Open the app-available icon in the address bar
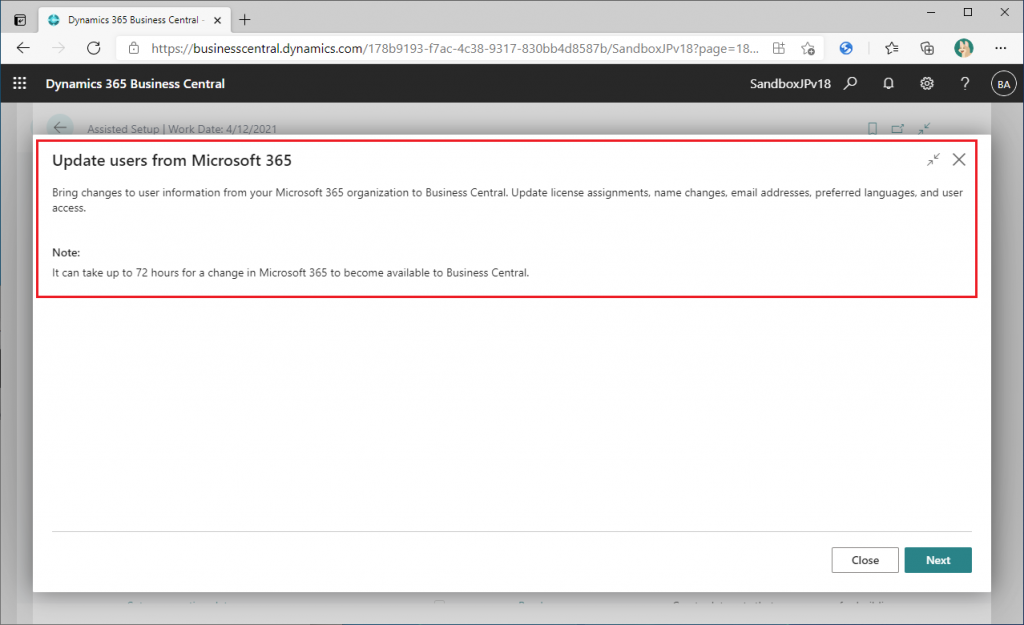Image resolution: width=1024 pixels, height=625 pixels. tap(778, 48)
